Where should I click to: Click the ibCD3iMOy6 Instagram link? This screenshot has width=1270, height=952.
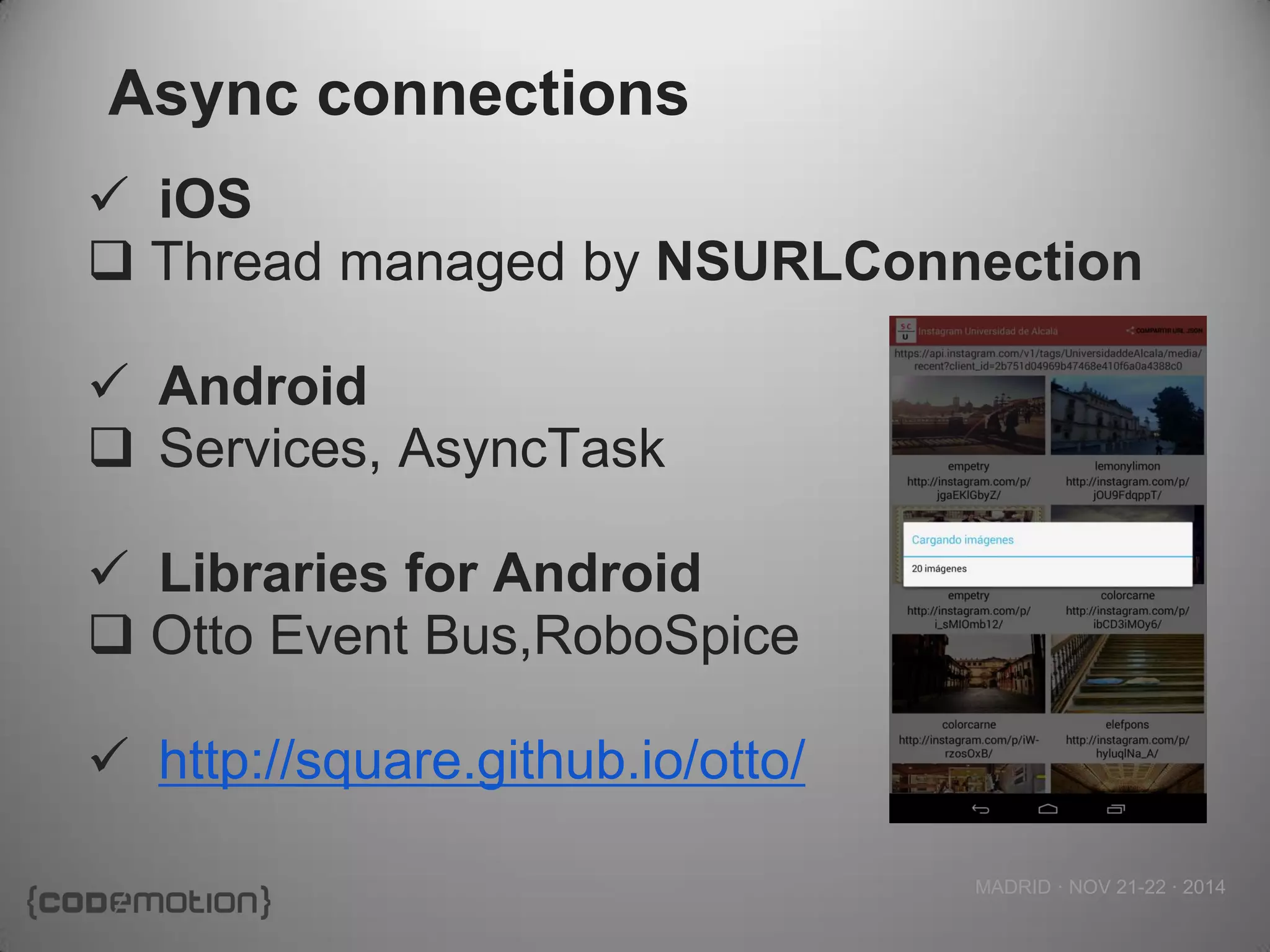tap(1127, 617)
